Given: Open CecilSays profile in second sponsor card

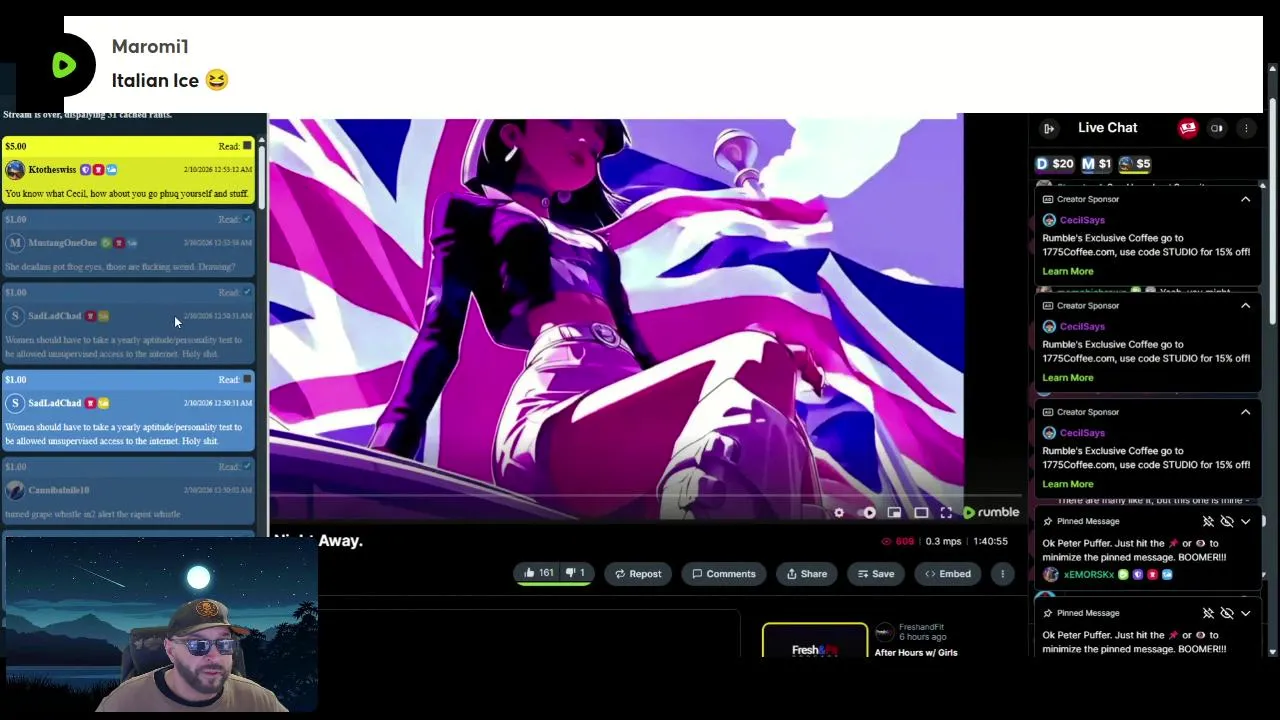Looking at the screenshot, I should click(1082, 327).
